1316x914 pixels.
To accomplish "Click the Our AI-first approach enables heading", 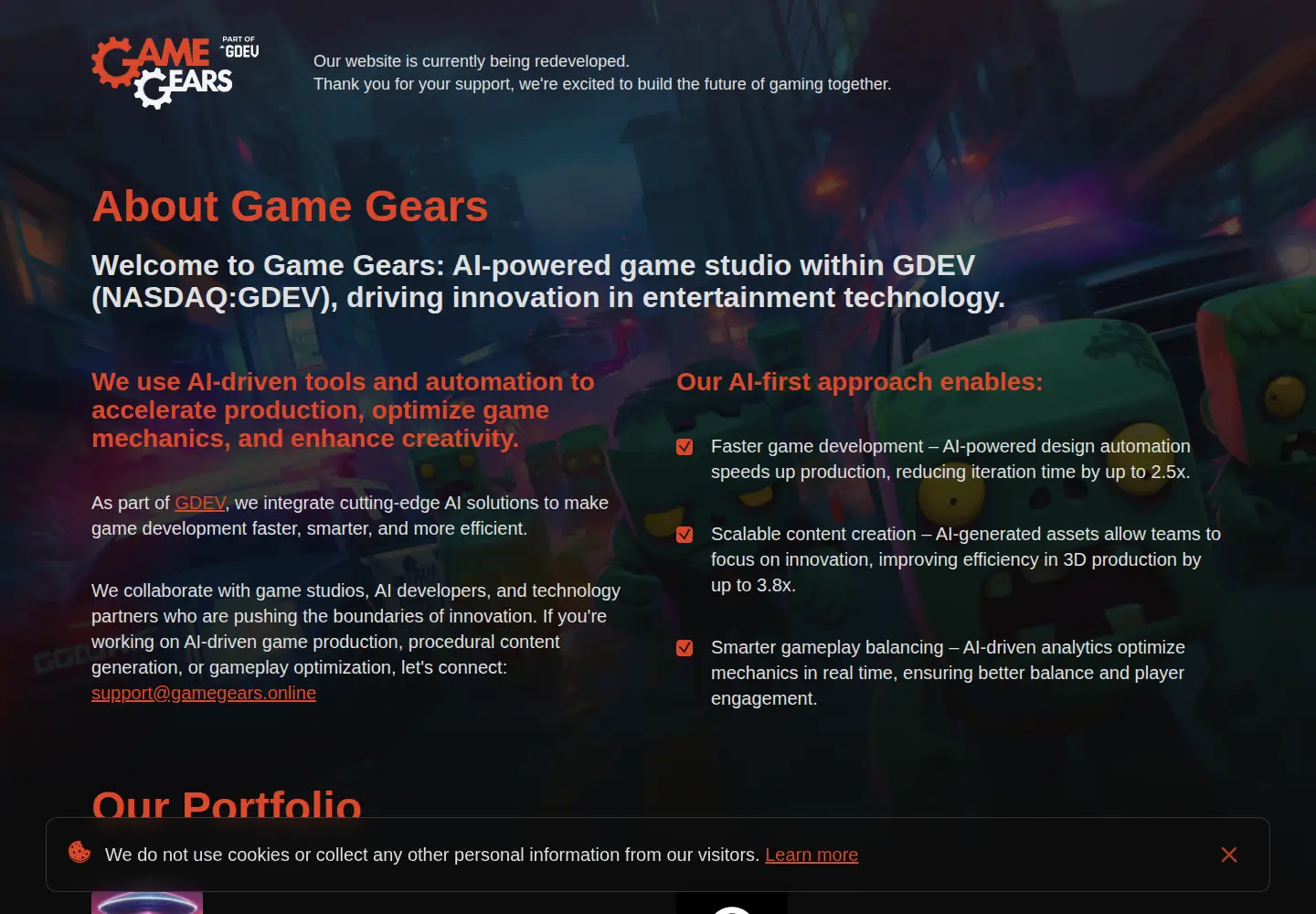I will pyautogui.click(x=859, y=381).
